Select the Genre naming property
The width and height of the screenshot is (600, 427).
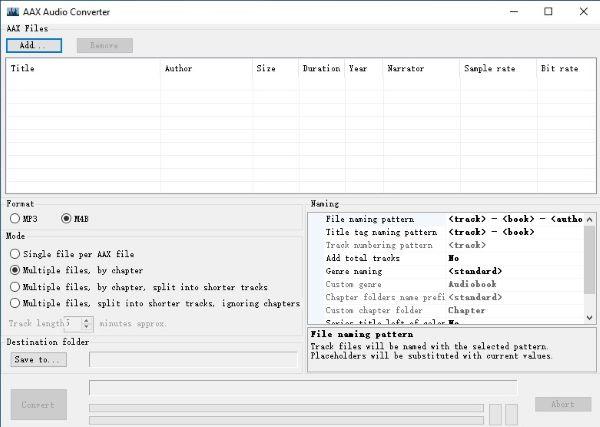[354, 271]
